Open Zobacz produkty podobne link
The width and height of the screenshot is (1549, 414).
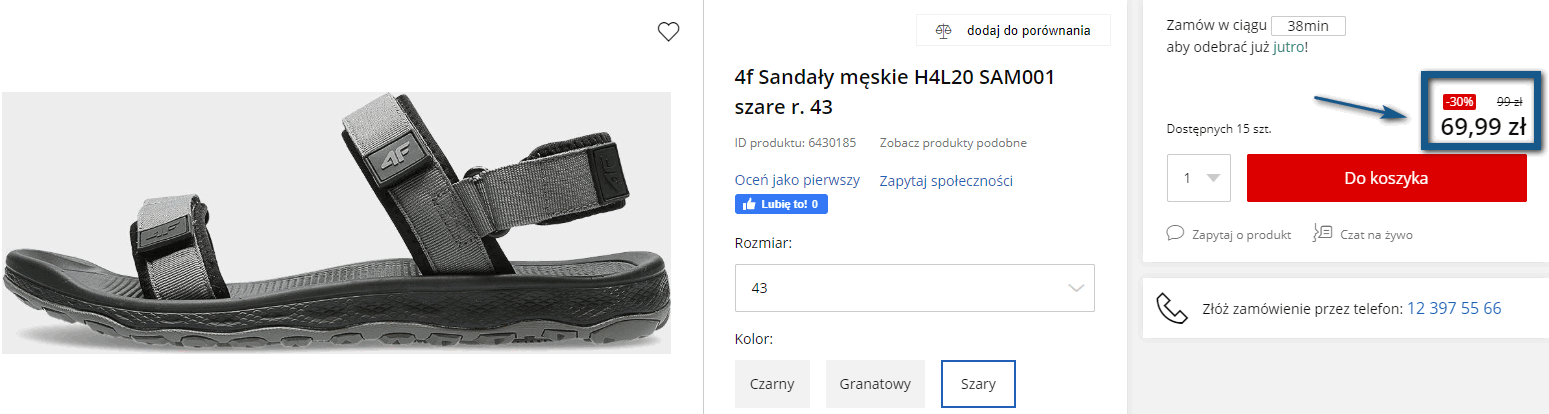953,143
